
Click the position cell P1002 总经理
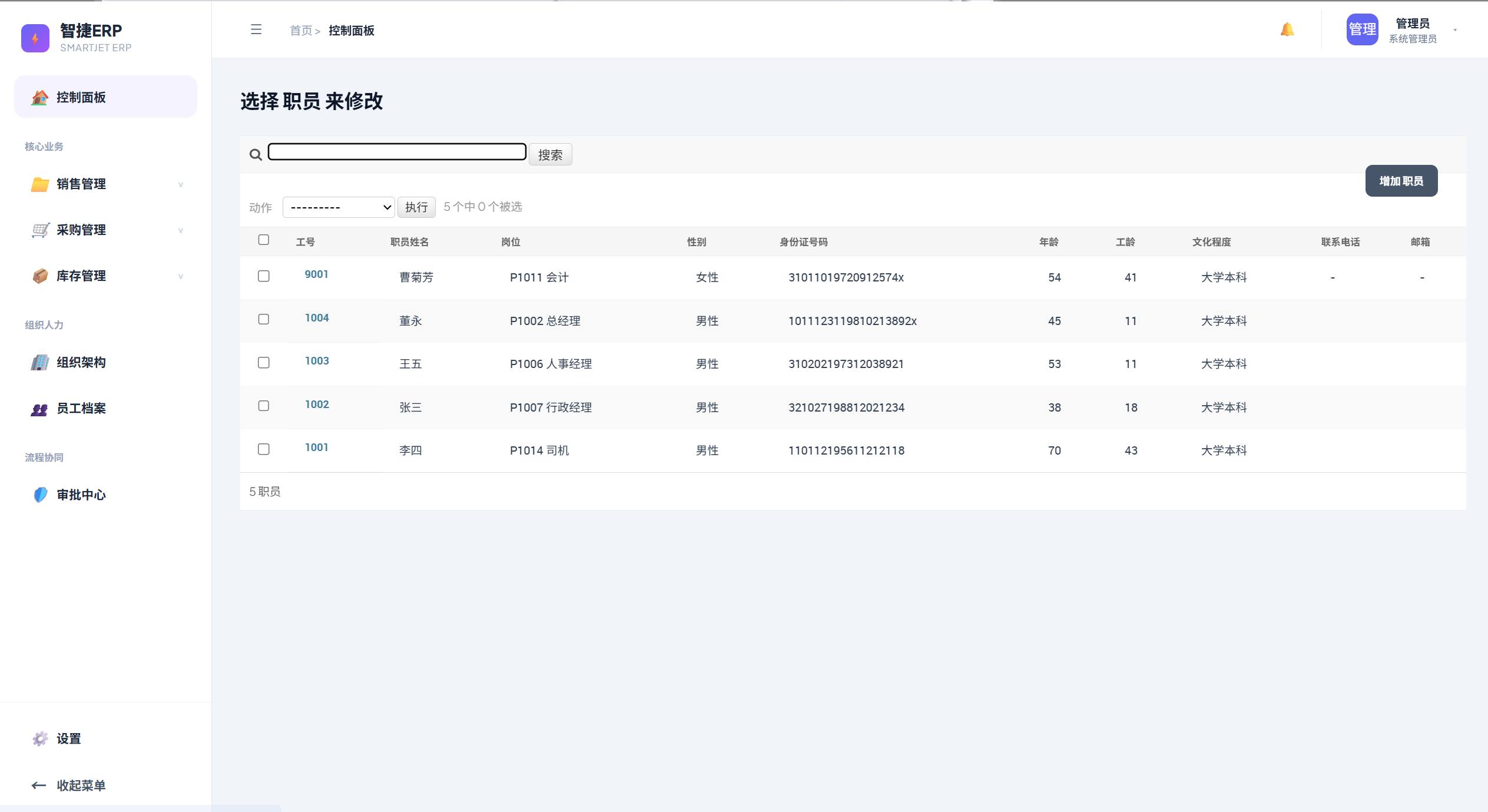click(x=545, y=321)
